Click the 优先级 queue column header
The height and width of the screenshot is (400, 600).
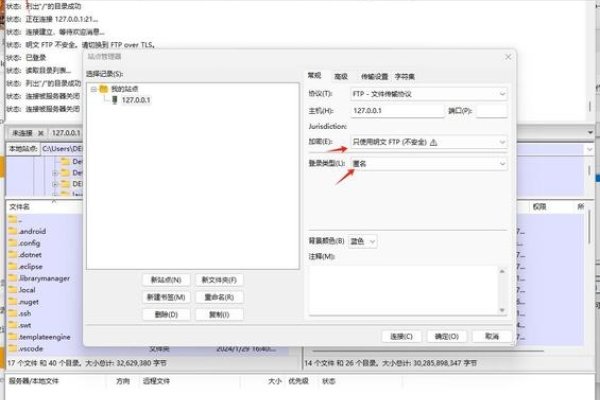click(x=298, y=381)
